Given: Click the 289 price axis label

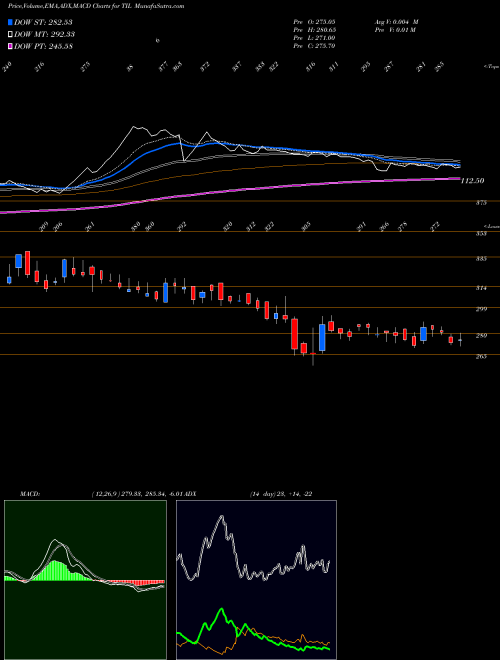Looking at the screenshot, I should [482, 335].
